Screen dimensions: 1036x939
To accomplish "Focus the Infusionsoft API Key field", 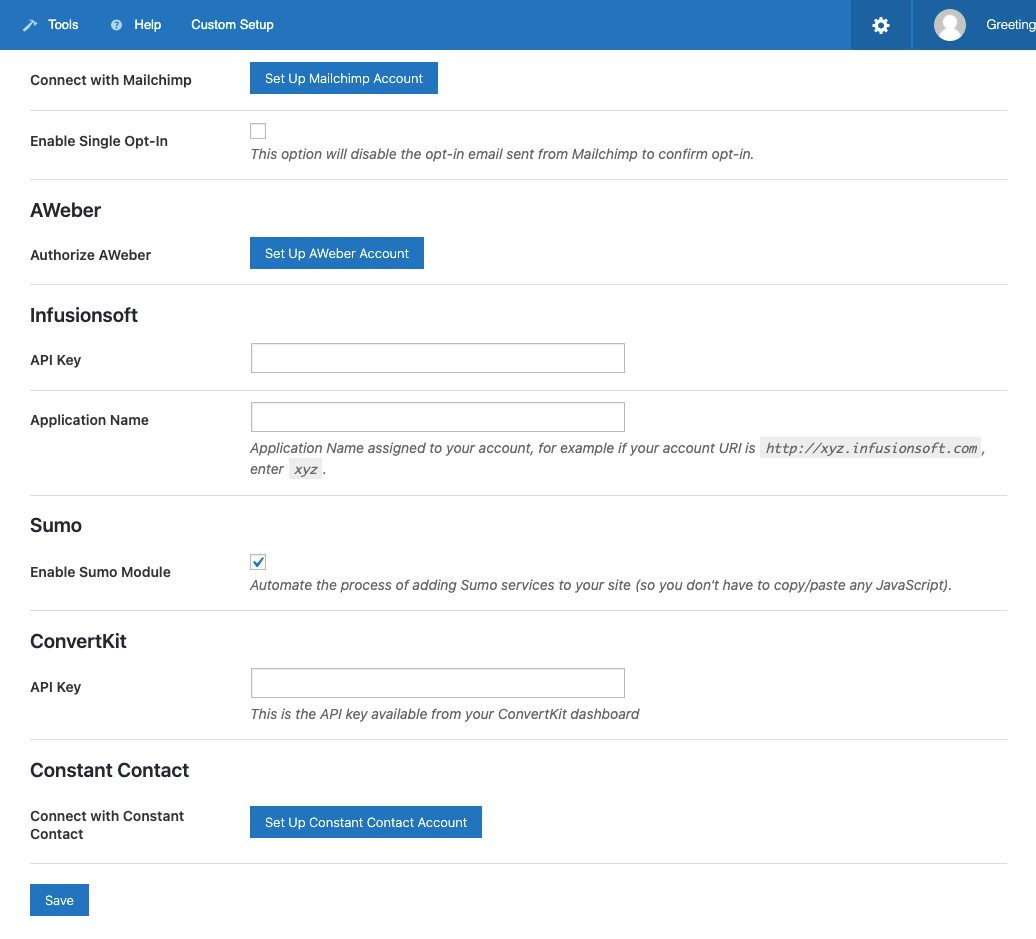I will tap(437, 357).
